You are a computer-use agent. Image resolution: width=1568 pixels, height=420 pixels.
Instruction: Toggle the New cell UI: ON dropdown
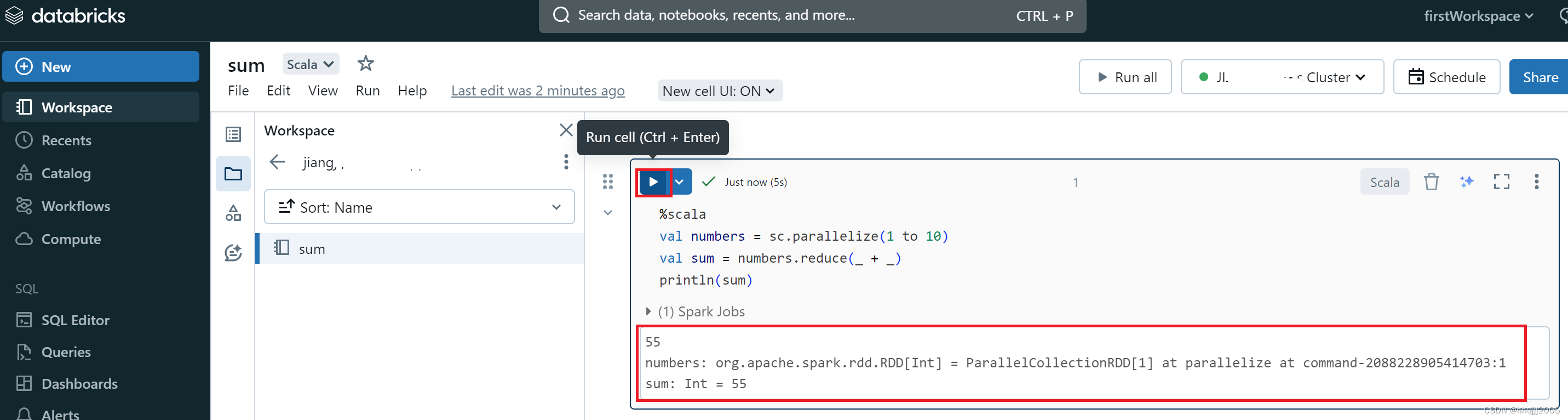[x=720, y=91]
